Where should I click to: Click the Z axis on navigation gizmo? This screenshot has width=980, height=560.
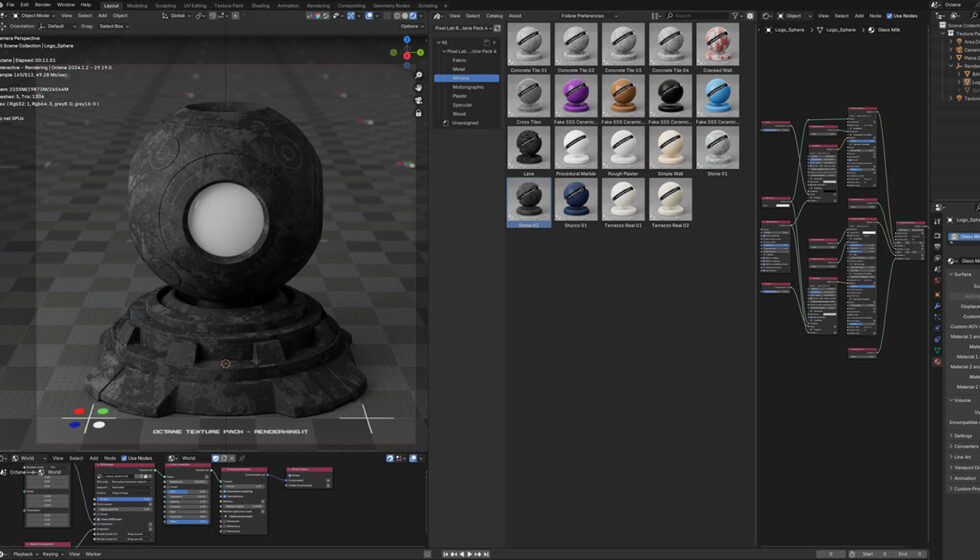(407, 40)
